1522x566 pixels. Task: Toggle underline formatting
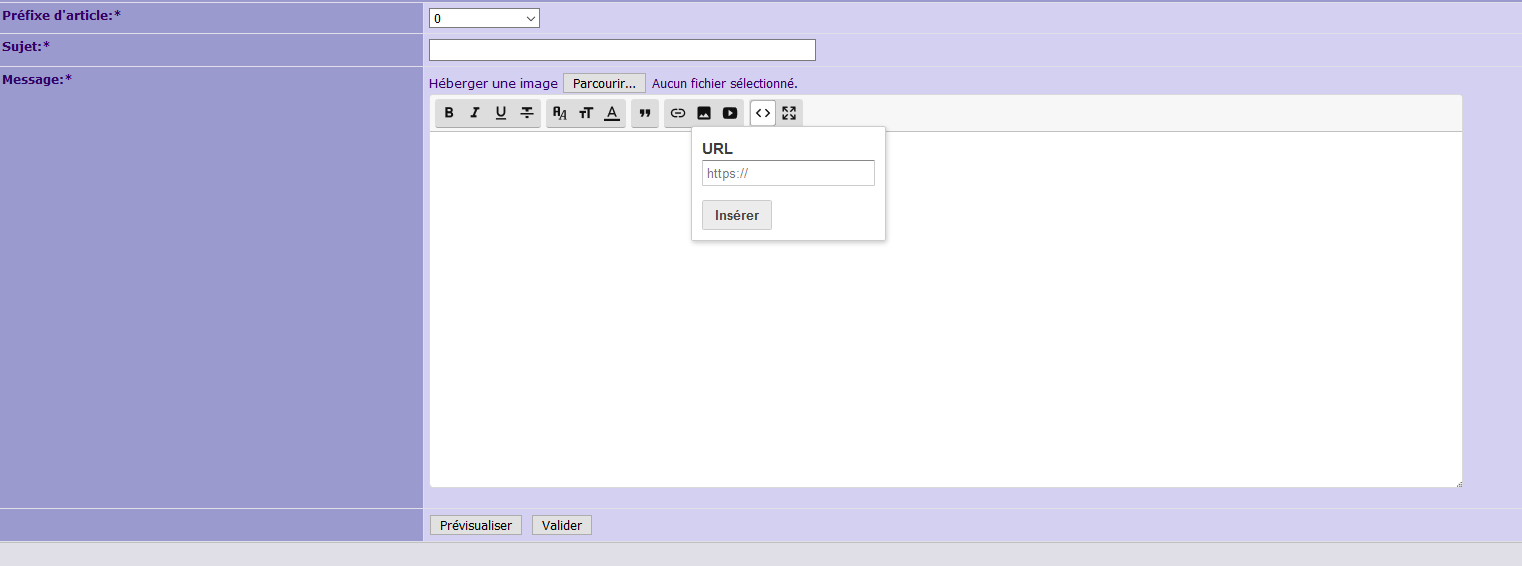coord(501,113)
